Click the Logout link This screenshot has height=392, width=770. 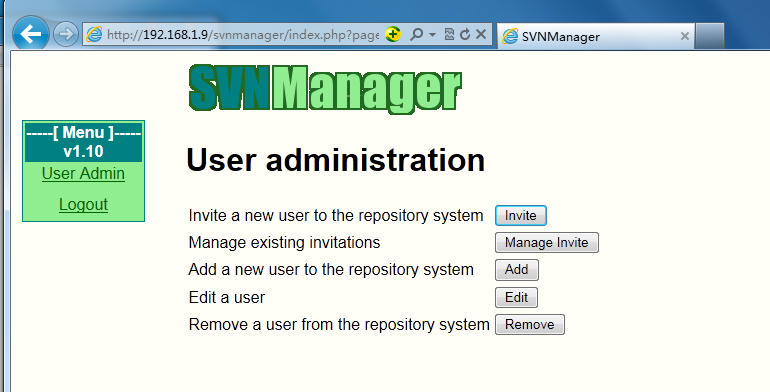click(x=83, y=204)
